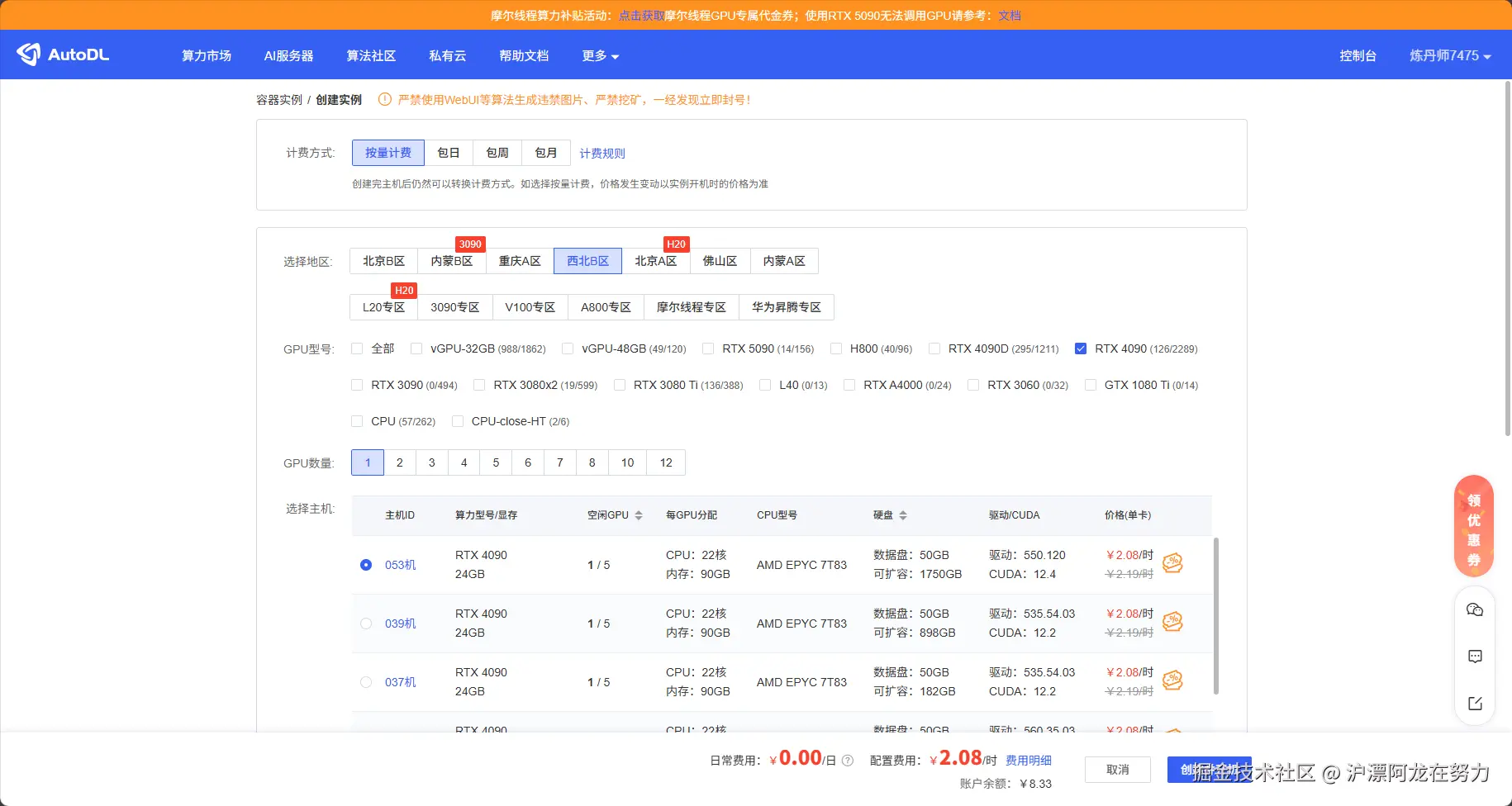This screenshot has height=806, width=1512.
Task: Check the RTX 5090 checkbox
Action: [708, 348]
